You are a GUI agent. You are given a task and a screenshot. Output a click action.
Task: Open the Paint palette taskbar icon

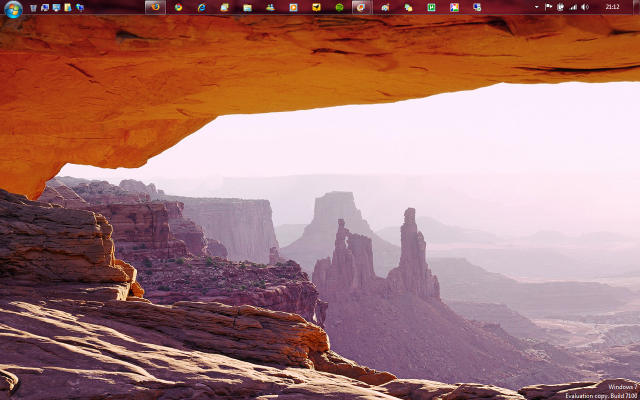385,7
